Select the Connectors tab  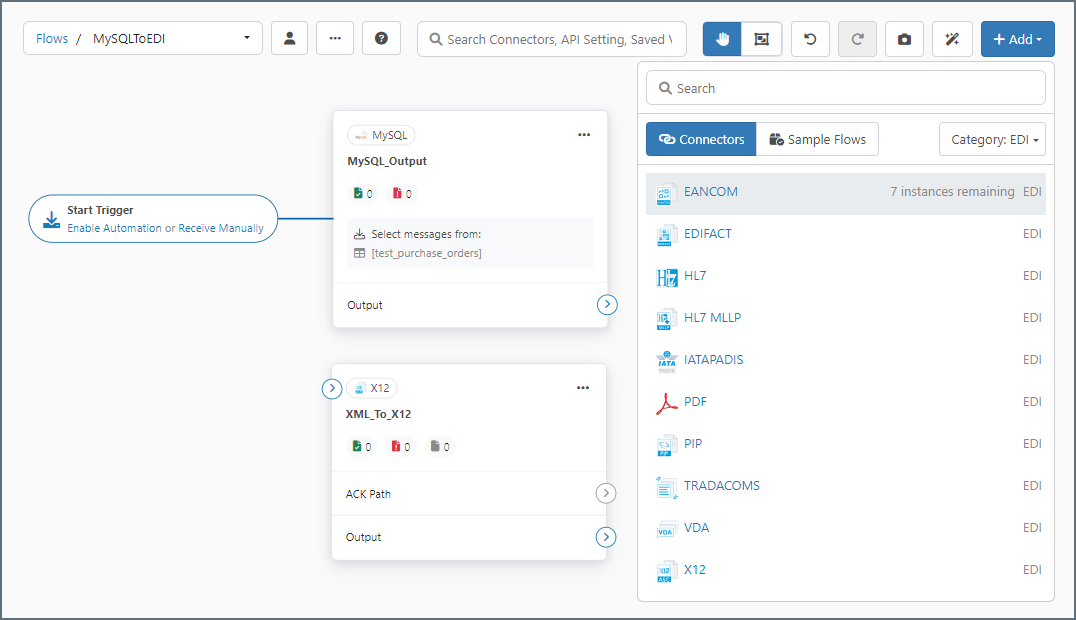tap(701, 139)
